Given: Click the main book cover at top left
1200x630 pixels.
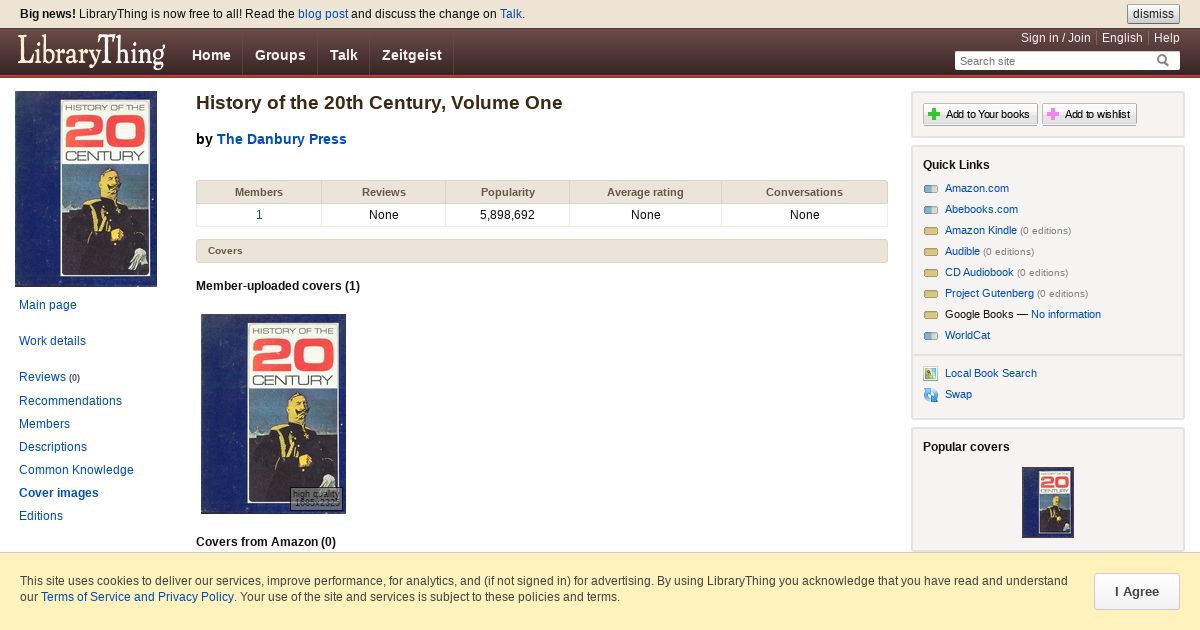Looking at the screenshot, I should (86, 189).
